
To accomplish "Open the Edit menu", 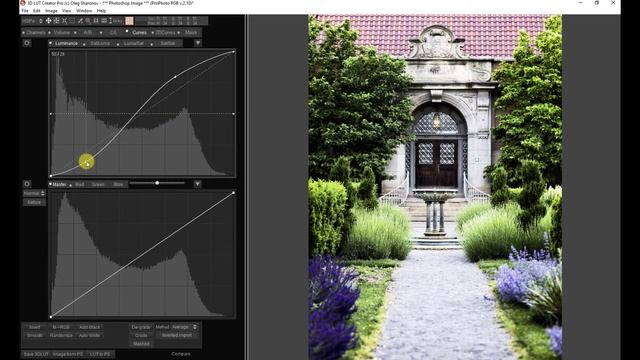I will pyautogui.click(x=37, y=11).
